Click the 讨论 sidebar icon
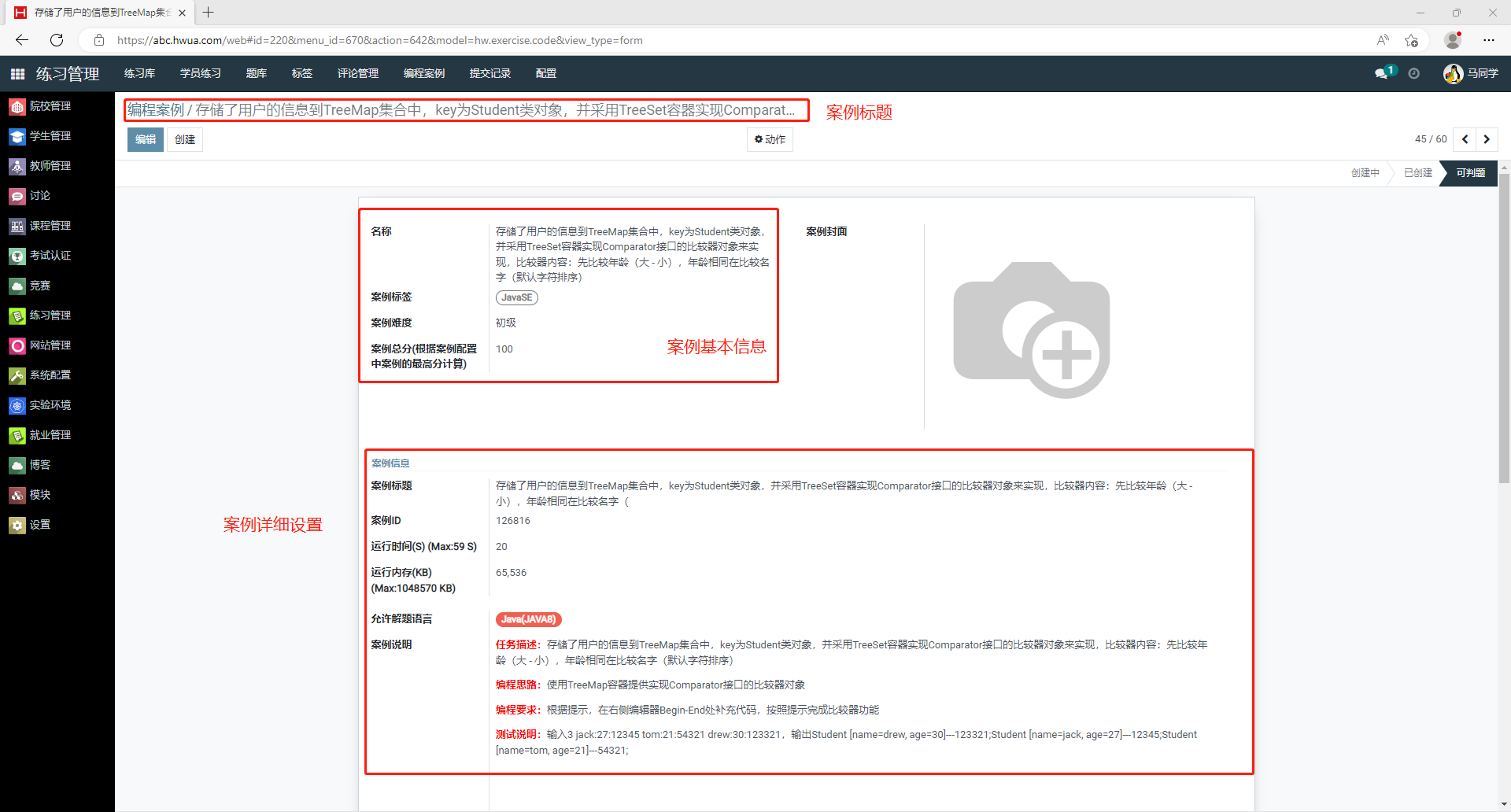 [17, 196]
